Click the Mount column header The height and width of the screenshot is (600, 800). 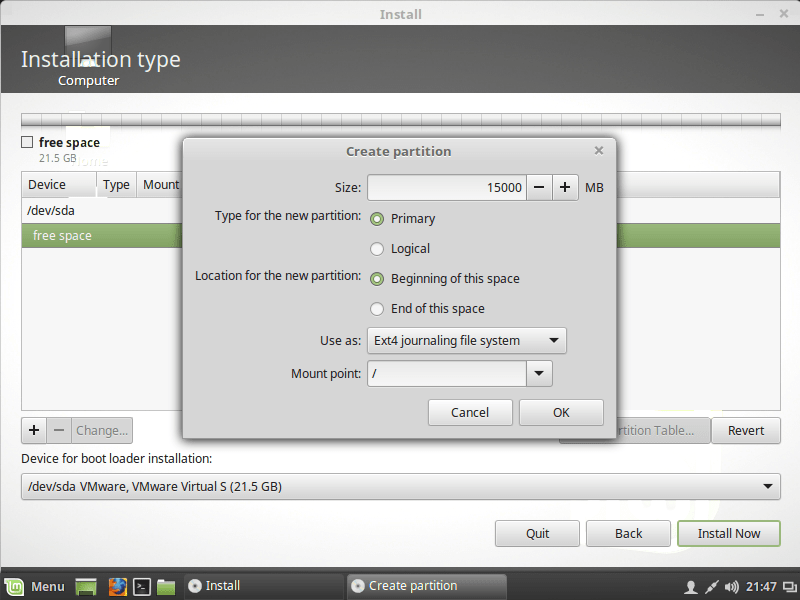pos(160,185)
